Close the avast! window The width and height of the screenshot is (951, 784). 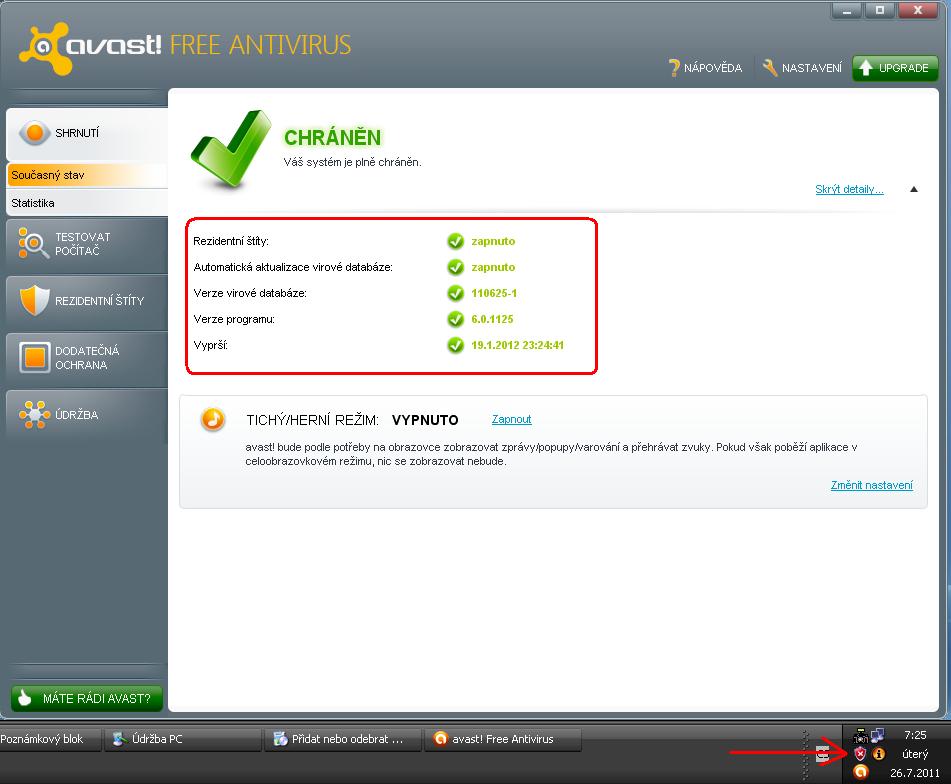(918, 10)
